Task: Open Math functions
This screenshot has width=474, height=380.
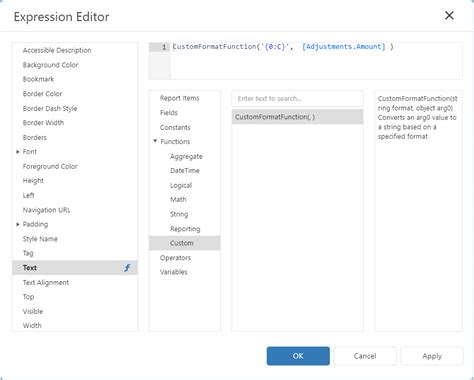Action: click(x=185, y=200)
